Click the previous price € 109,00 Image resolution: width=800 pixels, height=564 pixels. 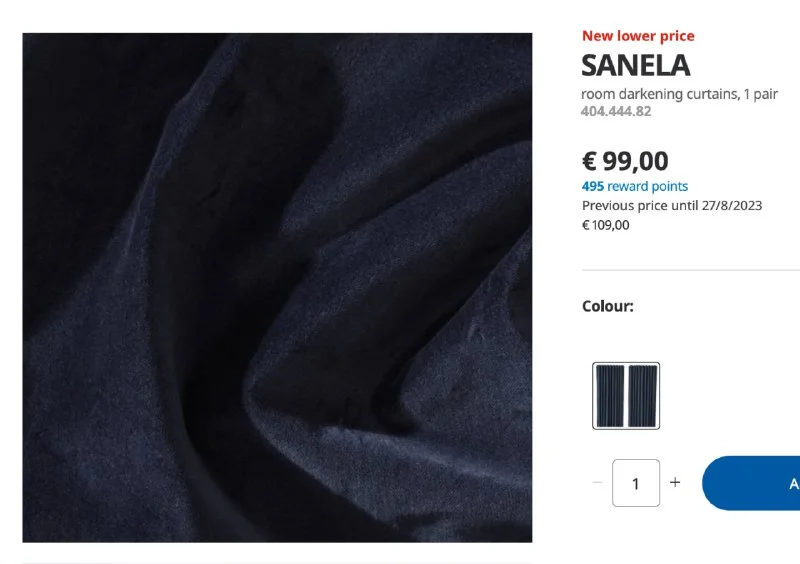point(606,225)
